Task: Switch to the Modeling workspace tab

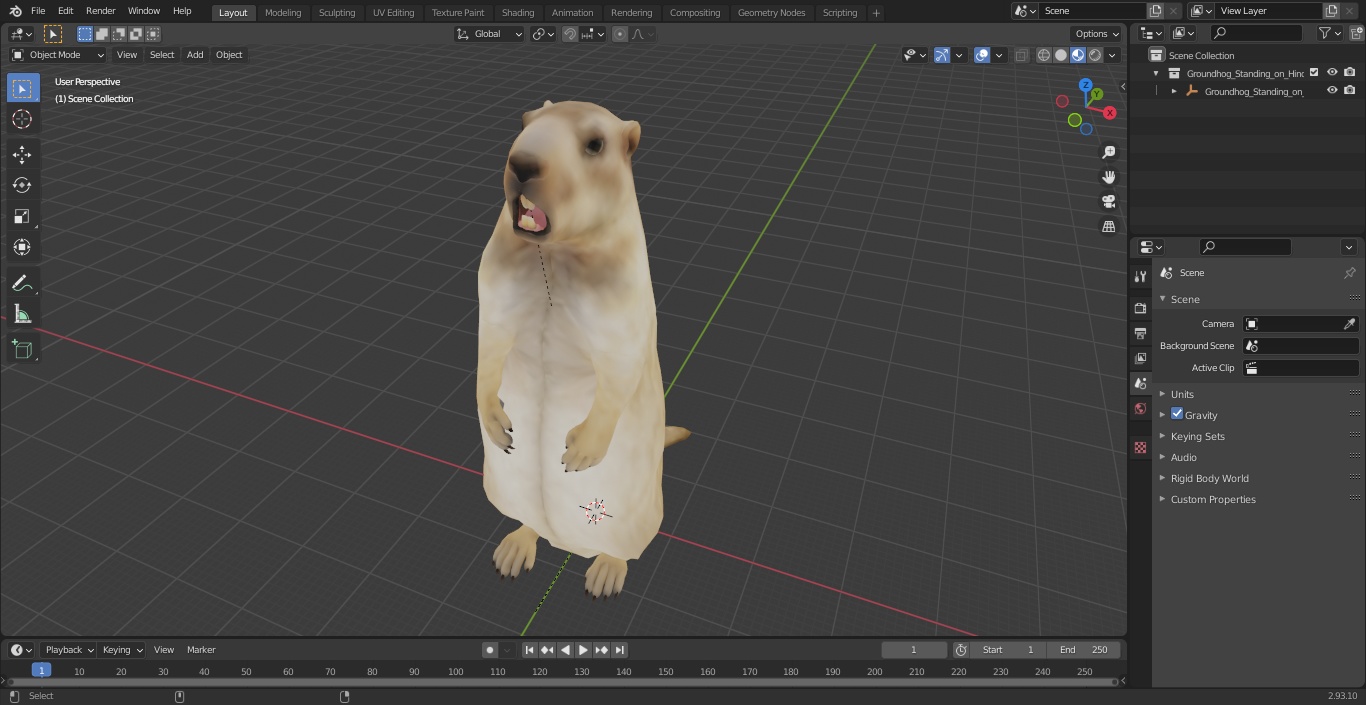Action: [x=283, y=12]
